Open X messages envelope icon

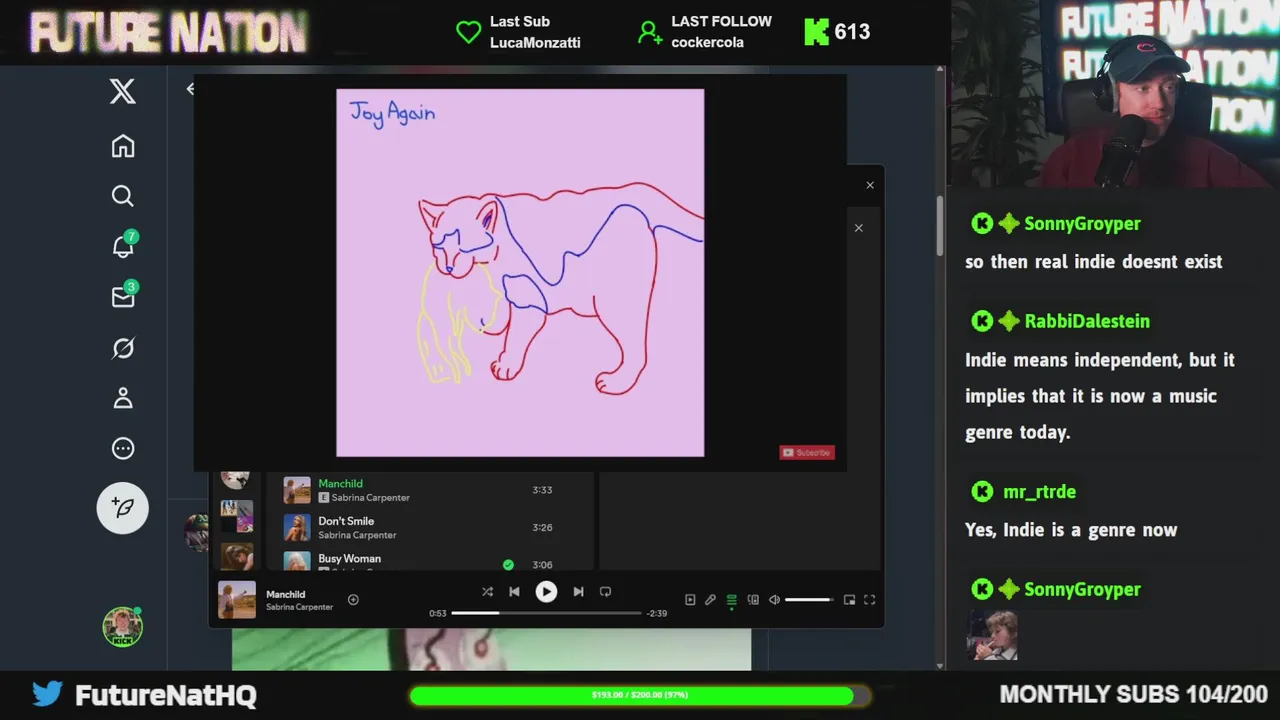(x=124, y=296)
